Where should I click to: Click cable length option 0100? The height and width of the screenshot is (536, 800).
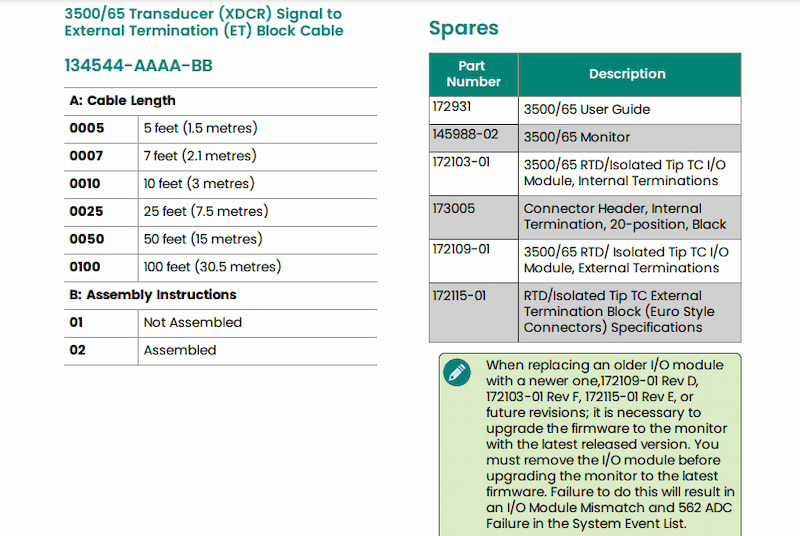85,267
